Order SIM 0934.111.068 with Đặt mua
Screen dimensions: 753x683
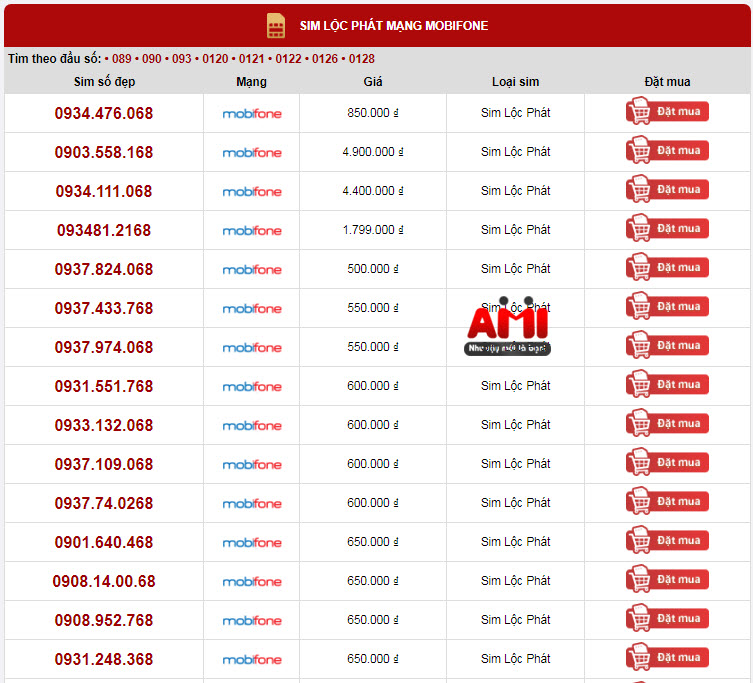[667, 189]
